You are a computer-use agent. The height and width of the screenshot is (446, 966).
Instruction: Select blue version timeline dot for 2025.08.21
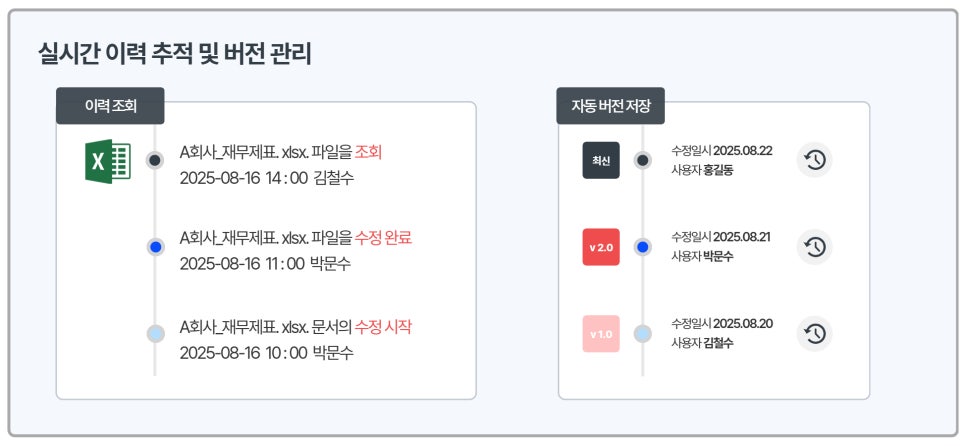point(643,247)
